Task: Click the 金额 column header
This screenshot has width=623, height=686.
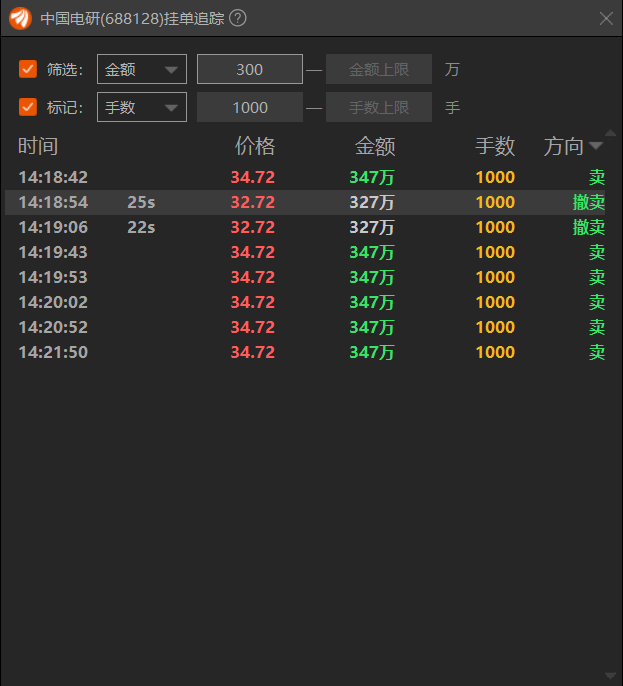Action: 375,147
